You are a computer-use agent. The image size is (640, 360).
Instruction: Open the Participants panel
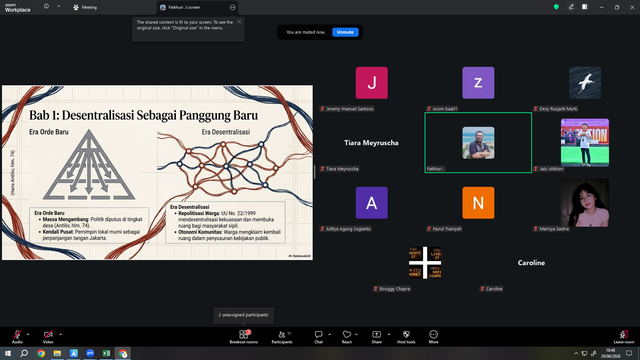[x=282, y=337]
